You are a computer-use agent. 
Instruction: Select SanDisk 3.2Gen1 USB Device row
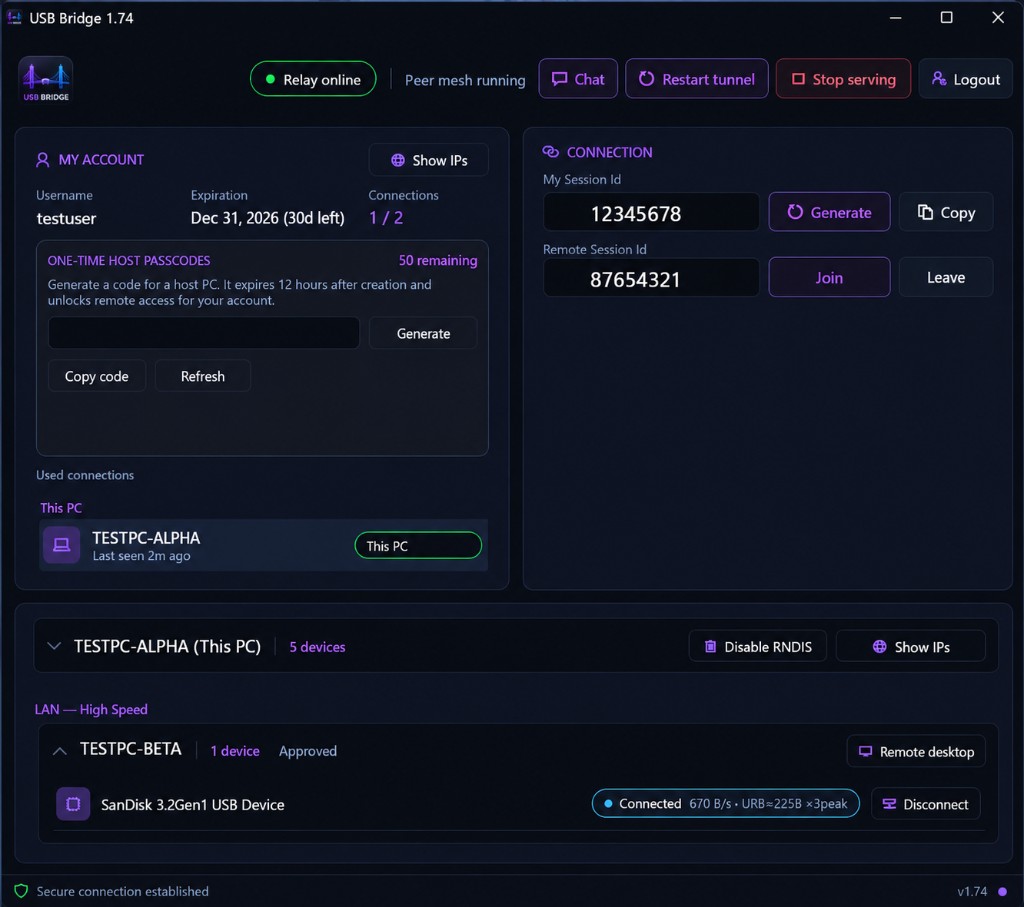coord(519,804)
